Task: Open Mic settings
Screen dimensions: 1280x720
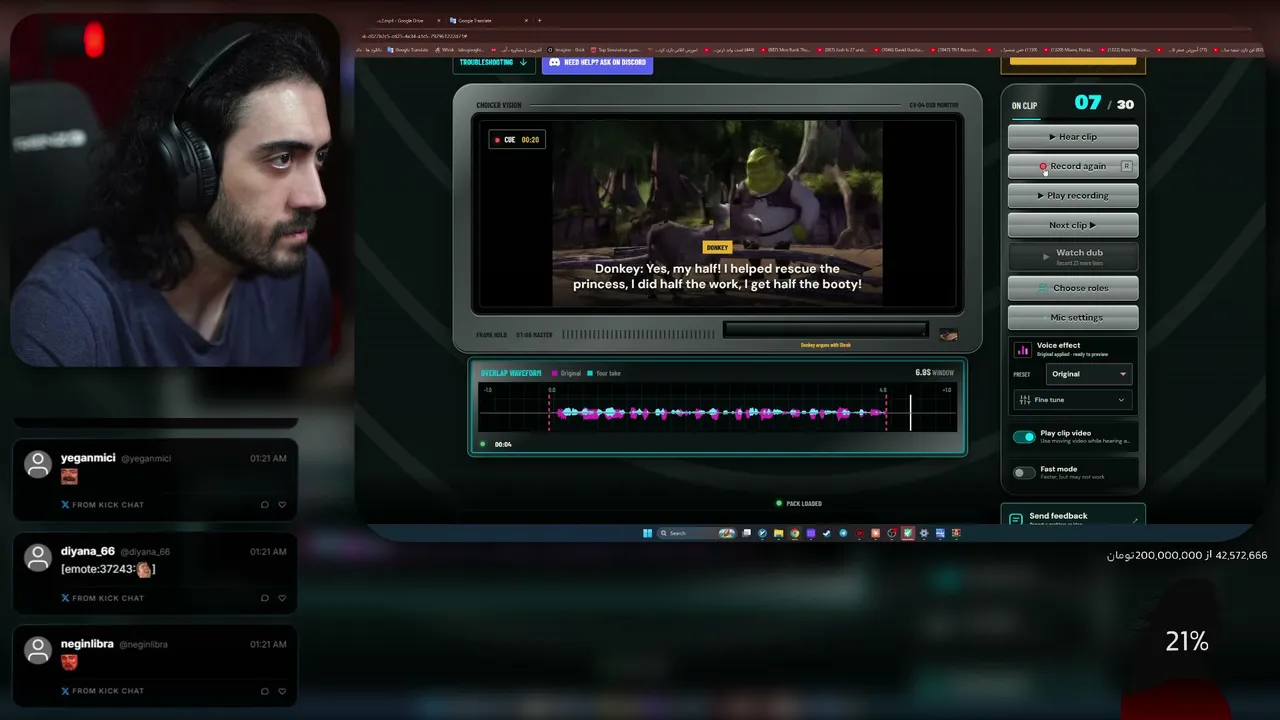Action: point(1073,317)
